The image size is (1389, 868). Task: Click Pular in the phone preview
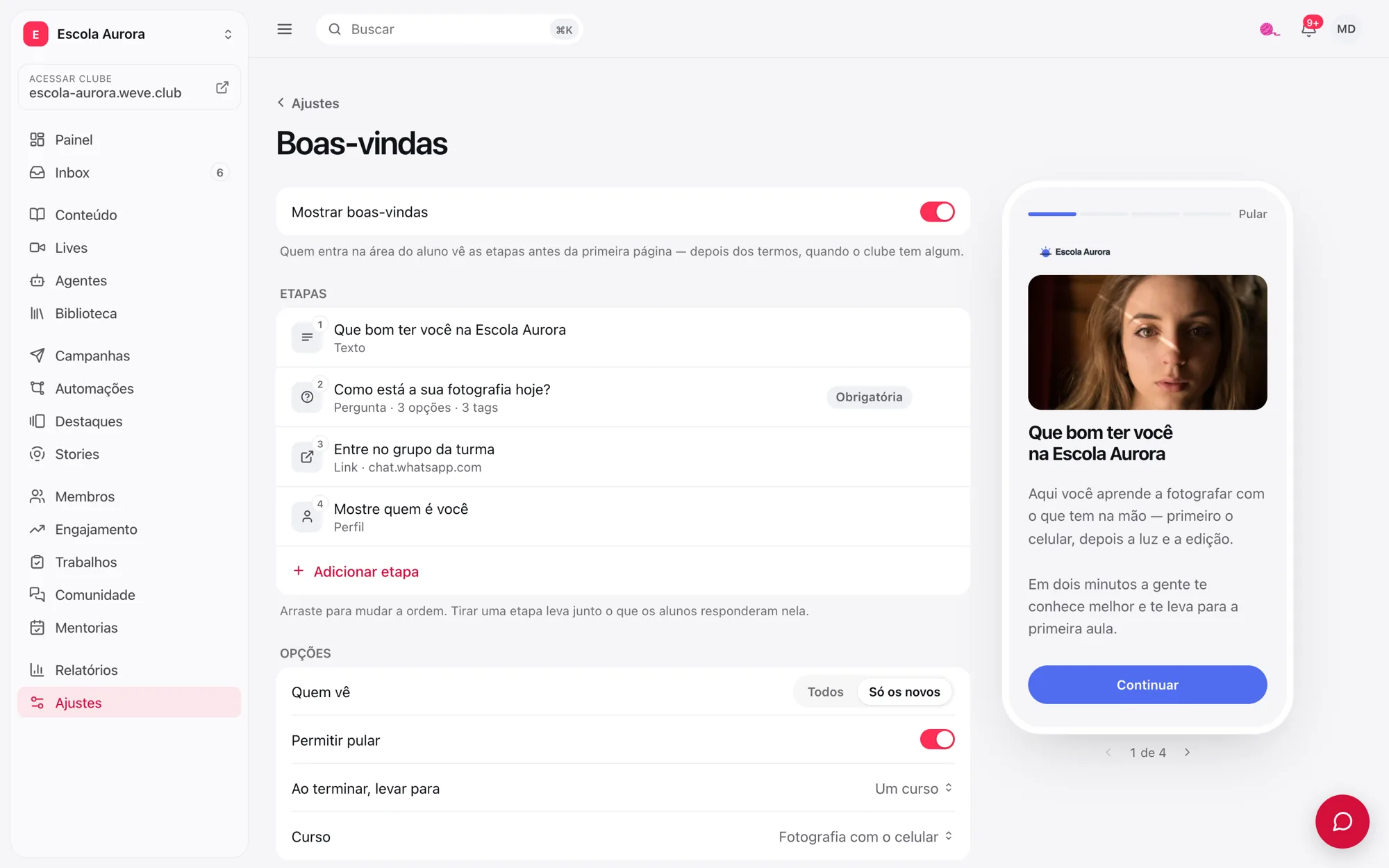pos(1253,214)
